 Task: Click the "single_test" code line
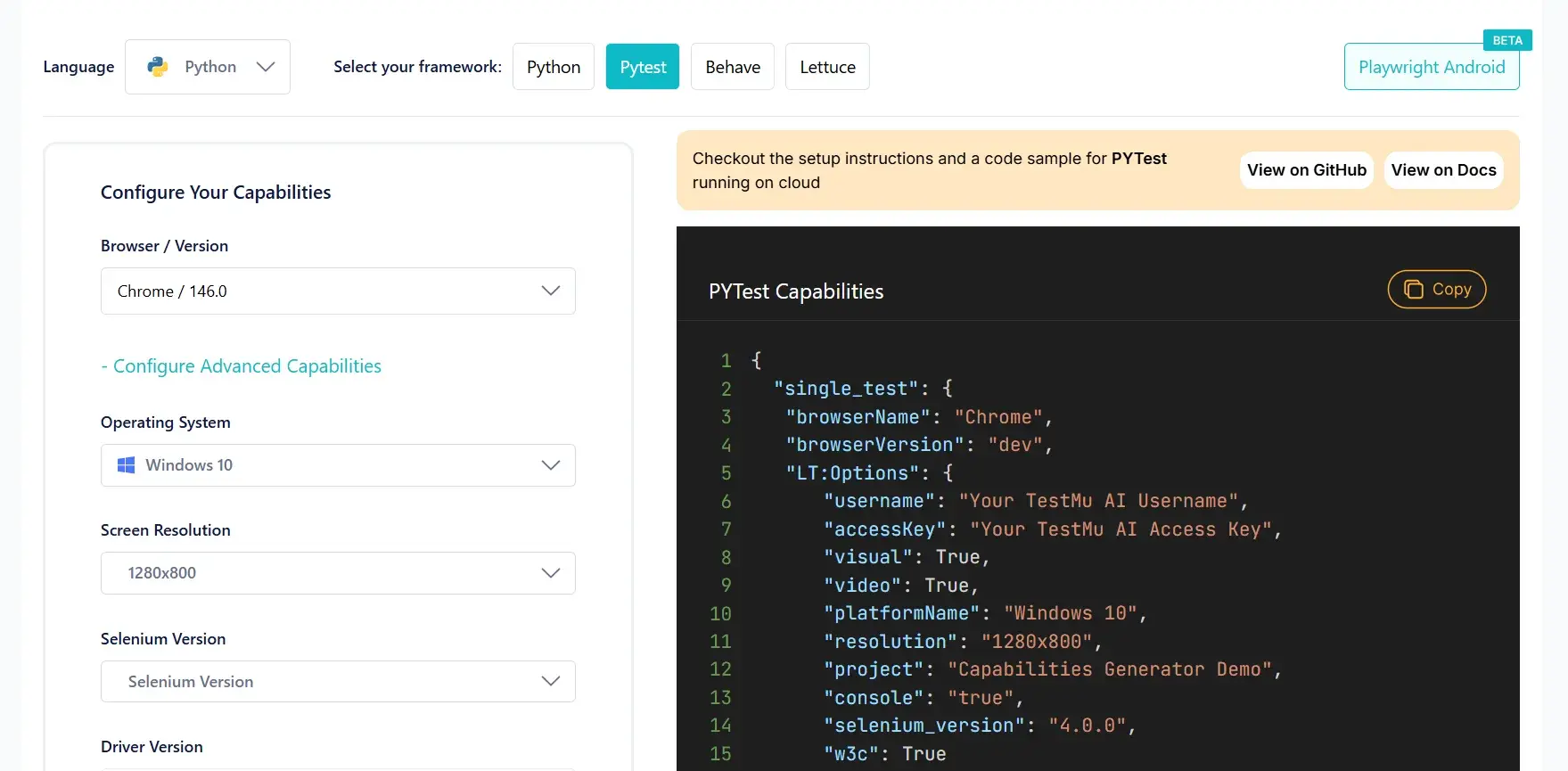tap(863, 389)
